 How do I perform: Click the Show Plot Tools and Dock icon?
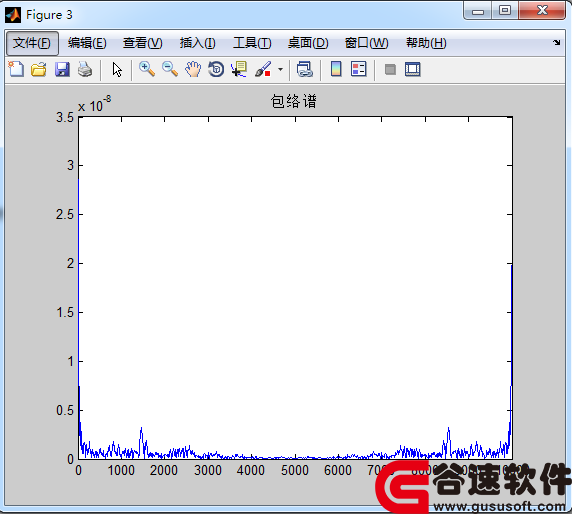click(x=413, y=69)
